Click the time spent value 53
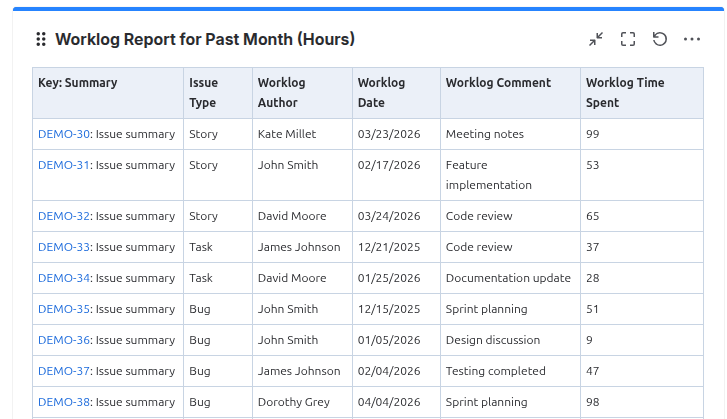The image size is (727, 419). tap(593, 165)
